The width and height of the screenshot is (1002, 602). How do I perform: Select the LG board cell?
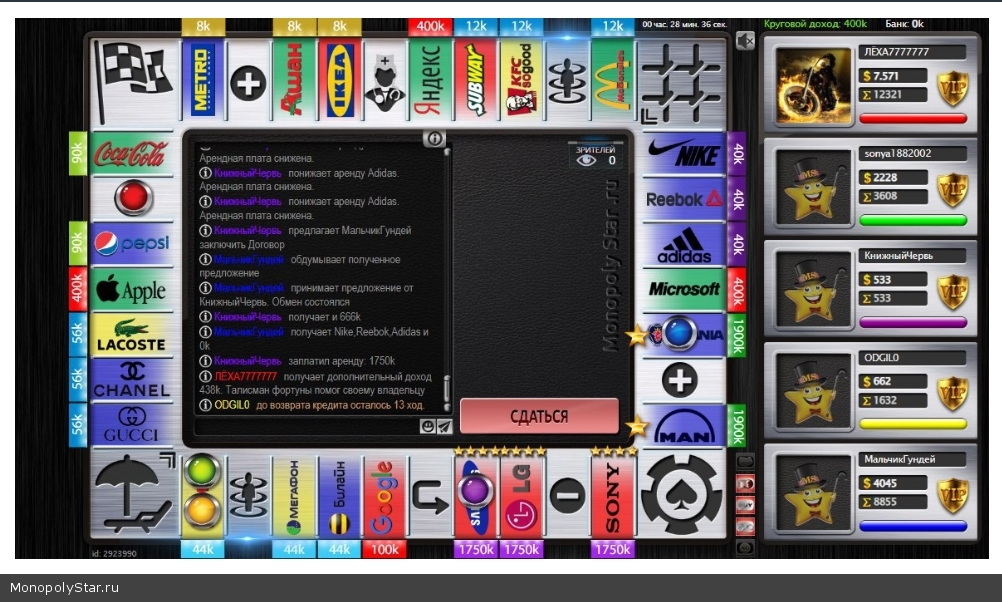coord(521,496)
